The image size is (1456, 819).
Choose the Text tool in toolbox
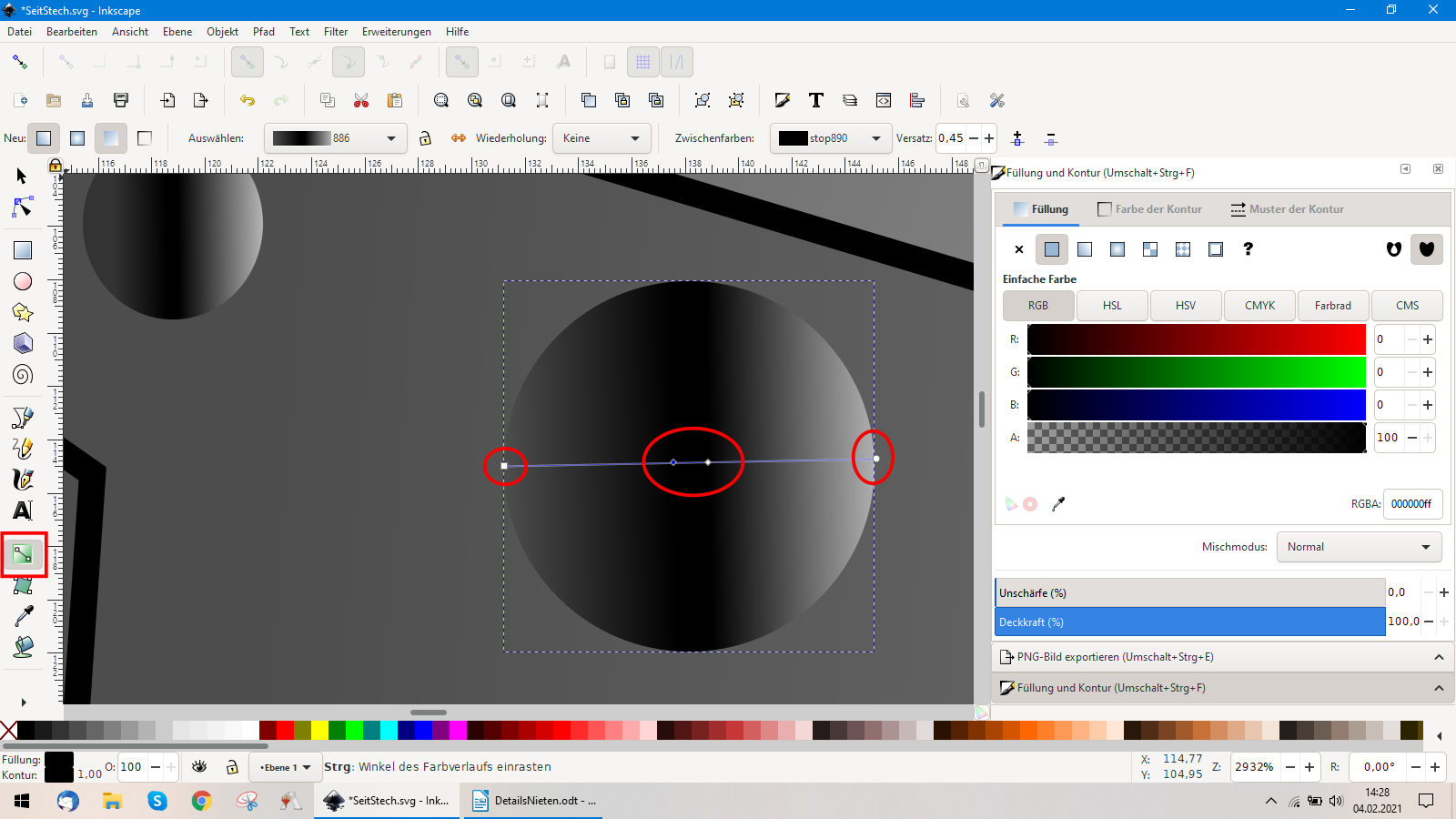coord(23,511)
